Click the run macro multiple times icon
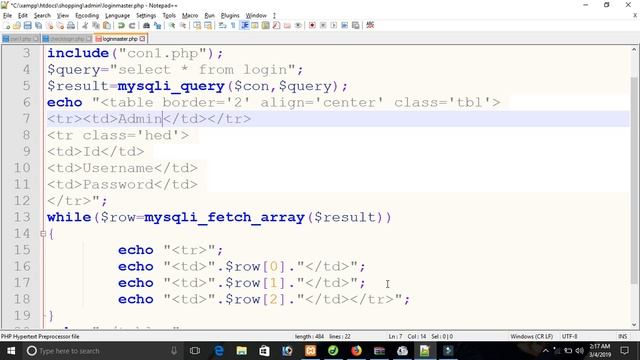 [x=344, y=25]
